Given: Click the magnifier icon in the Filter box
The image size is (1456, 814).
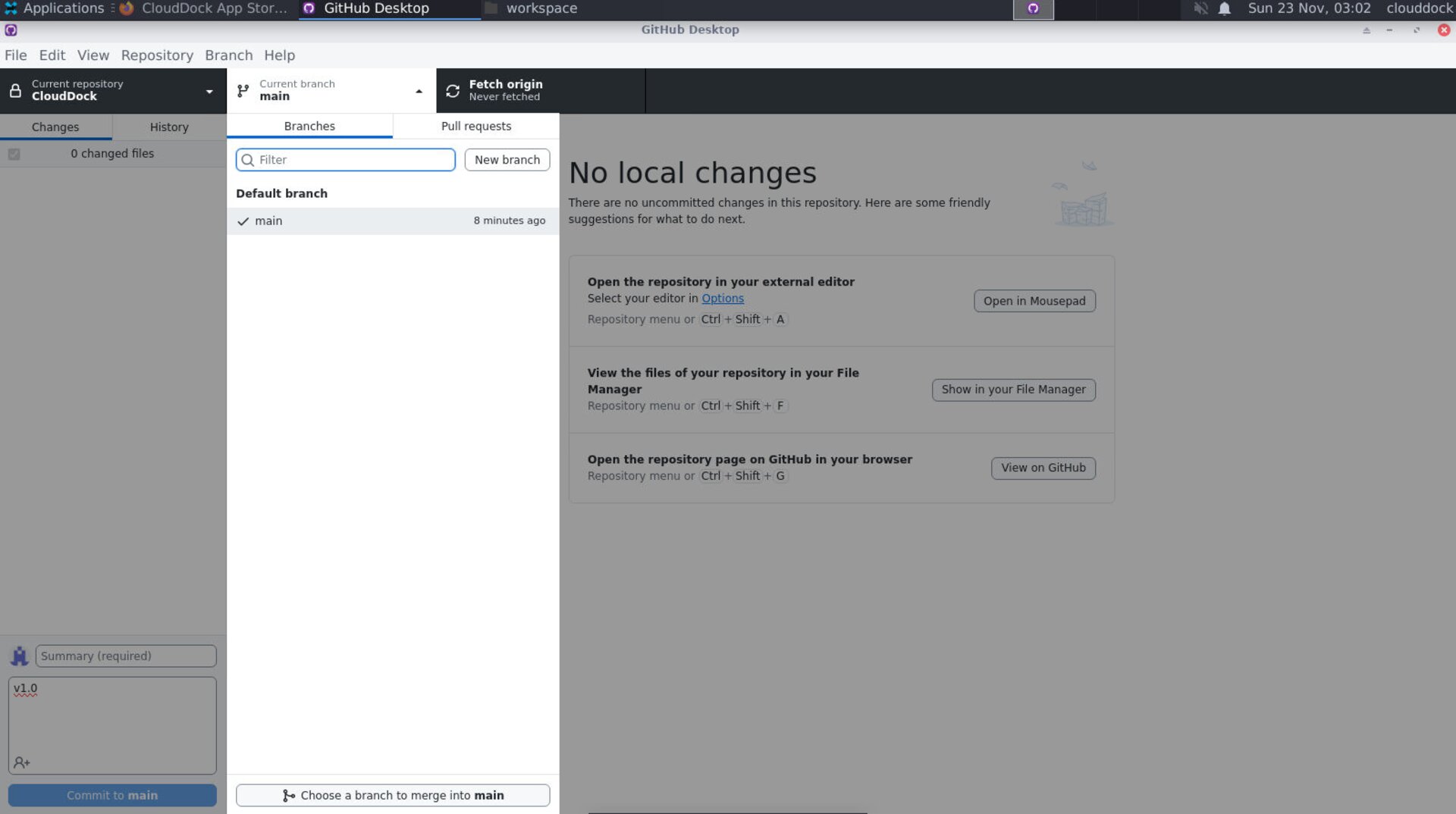Looking at the screenshot, I should pyautogui.click(x=248, y=160).
